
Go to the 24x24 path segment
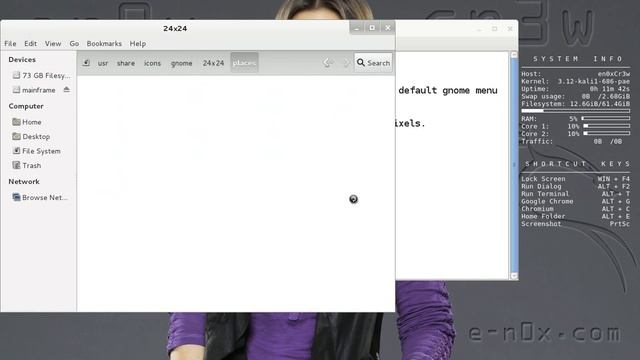click(x=213, y=63)
